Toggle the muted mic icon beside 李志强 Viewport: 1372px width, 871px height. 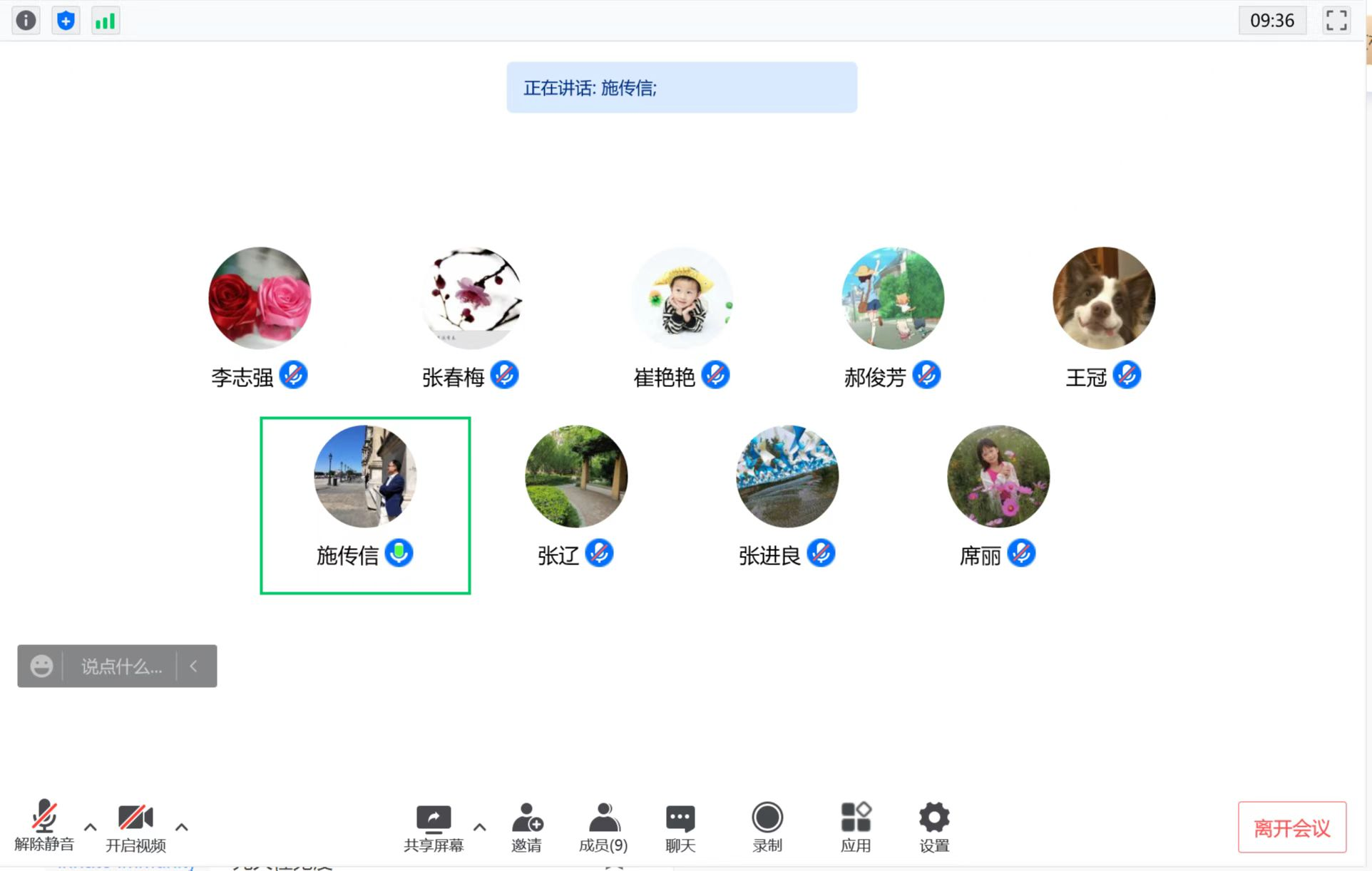pos(293,375)
